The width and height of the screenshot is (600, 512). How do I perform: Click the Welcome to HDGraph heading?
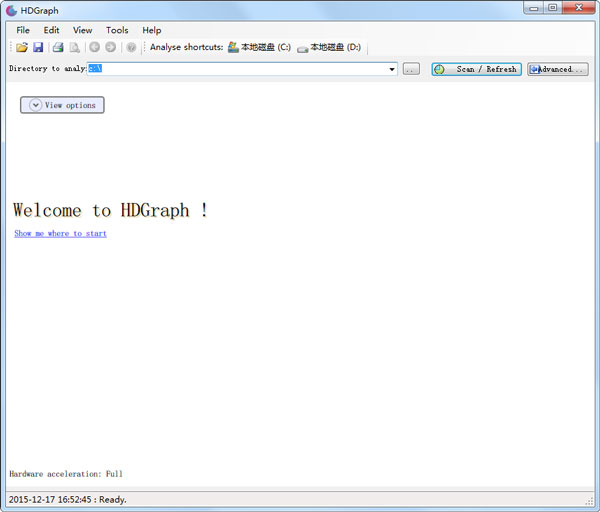pos(110,210)
